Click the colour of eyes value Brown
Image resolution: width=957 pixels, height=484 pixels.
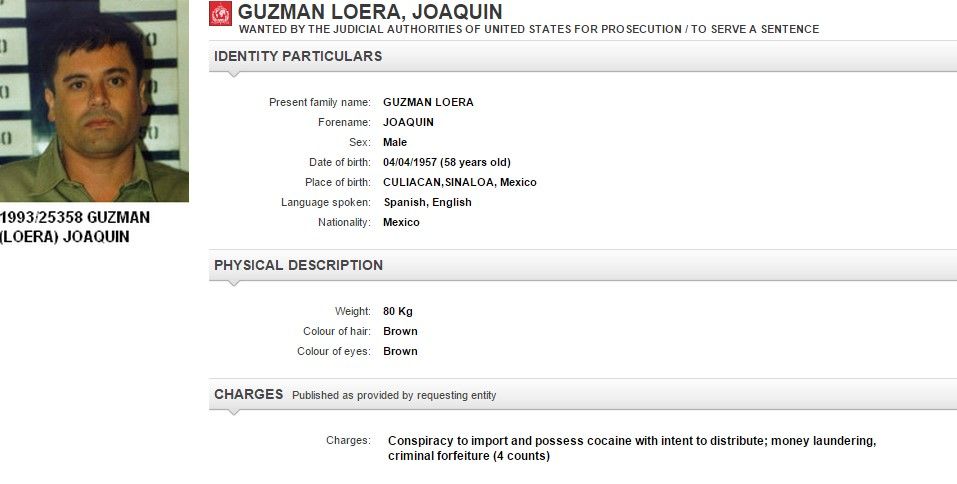tap(400, 351)
